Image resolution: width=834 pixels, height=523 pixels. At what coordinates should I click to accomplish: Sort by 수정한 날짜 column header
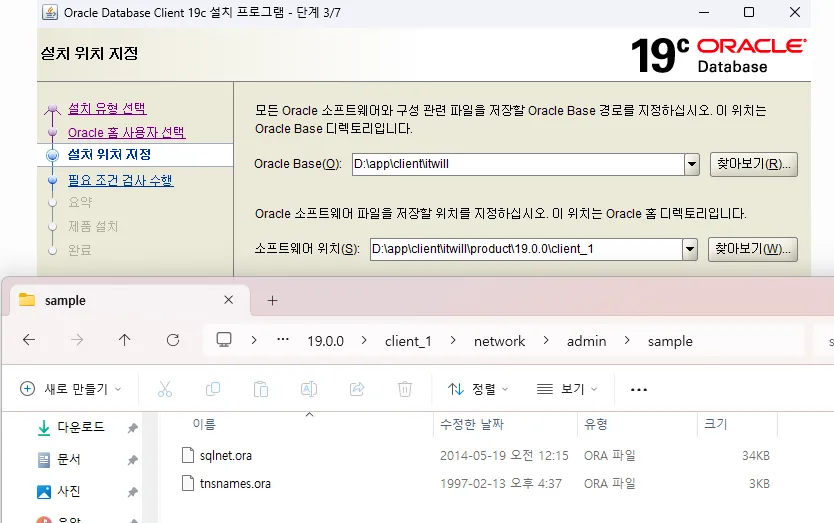472,424
